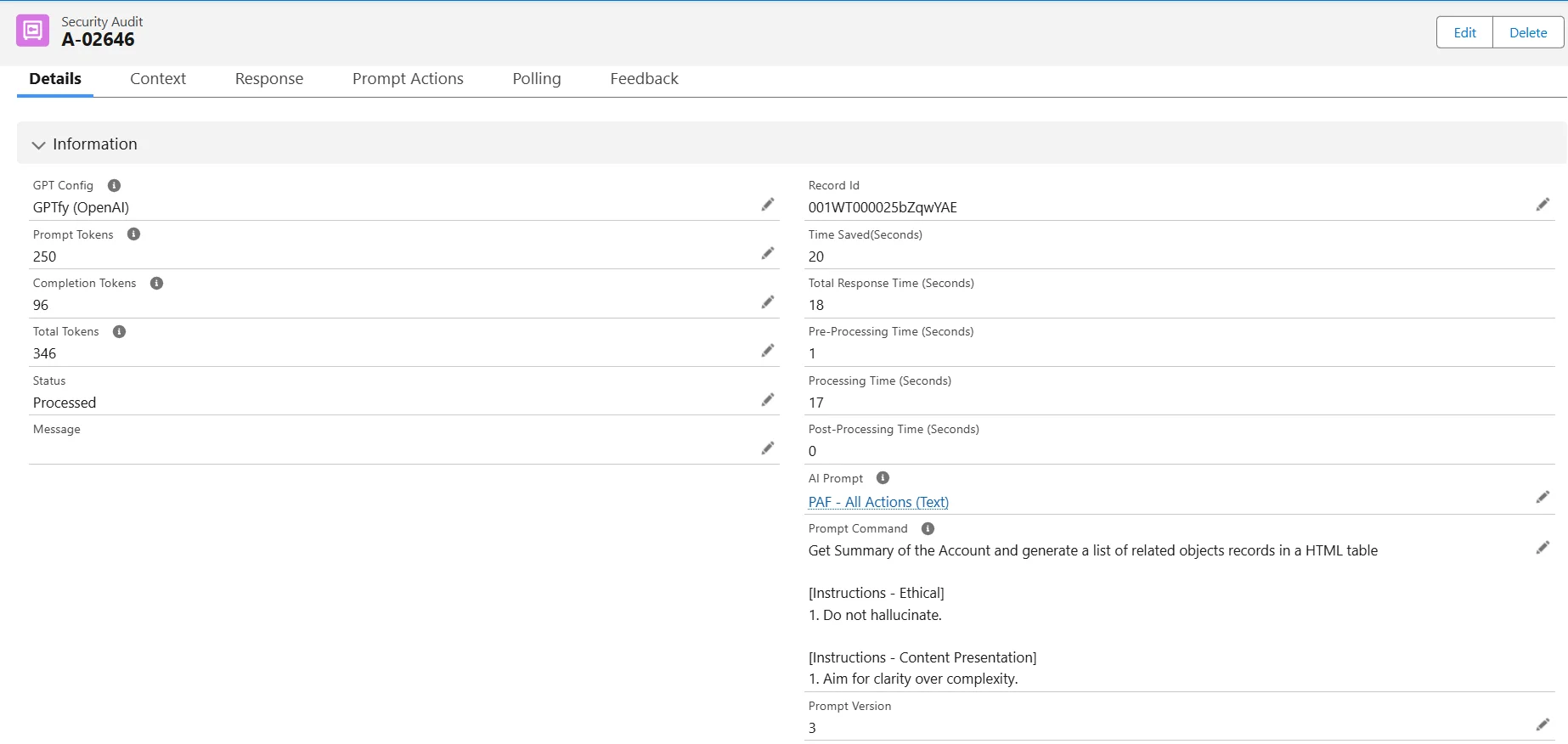Screen dimensions: 1568x744
Task: Select Prompt Tokens value 250
Action: tap(44, 256)
